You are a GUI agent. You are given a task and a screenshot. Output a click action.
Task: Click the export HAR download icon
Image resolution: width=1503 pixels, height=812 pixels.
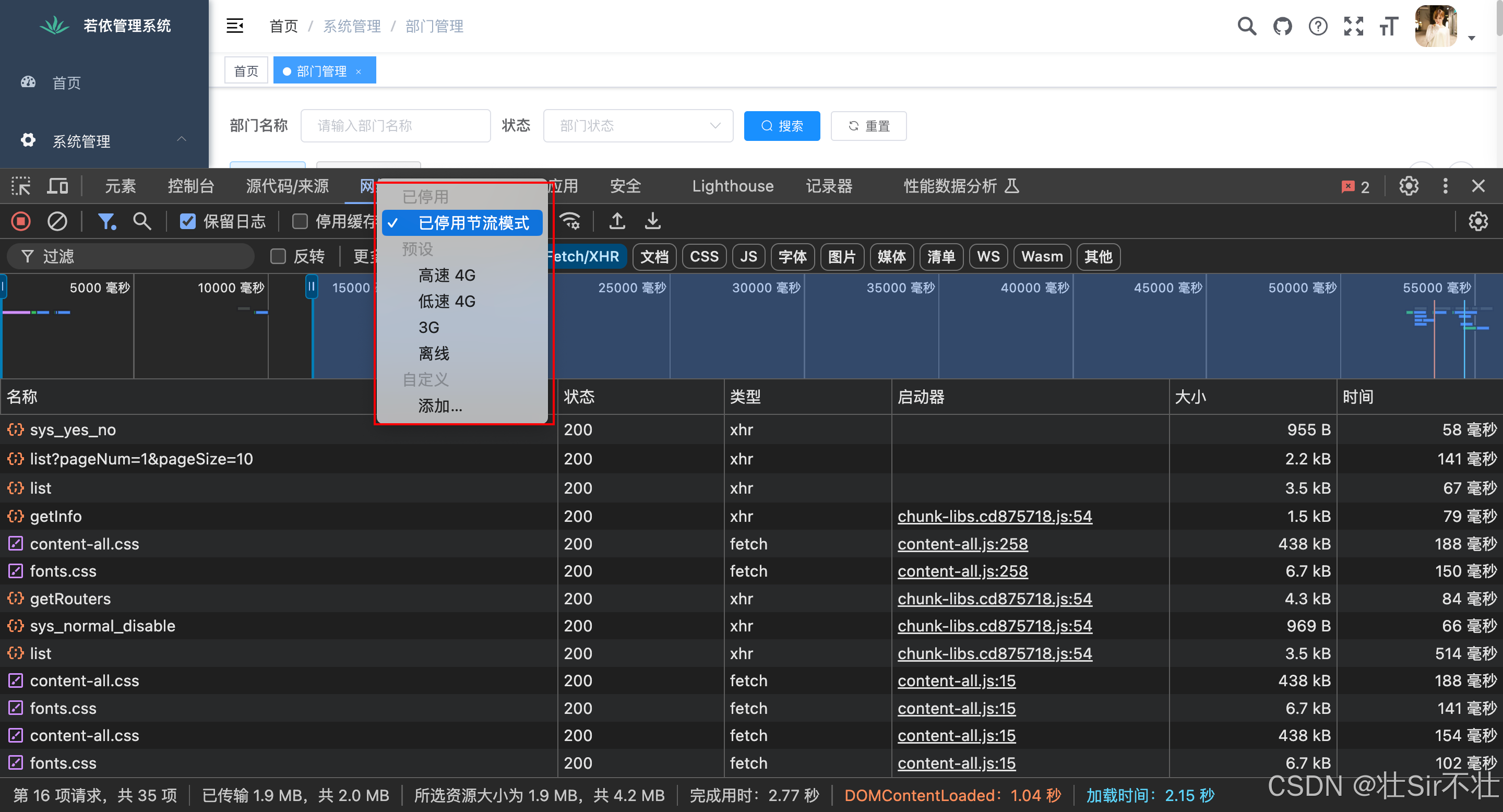pyautogui.click(x=653, y=222)
